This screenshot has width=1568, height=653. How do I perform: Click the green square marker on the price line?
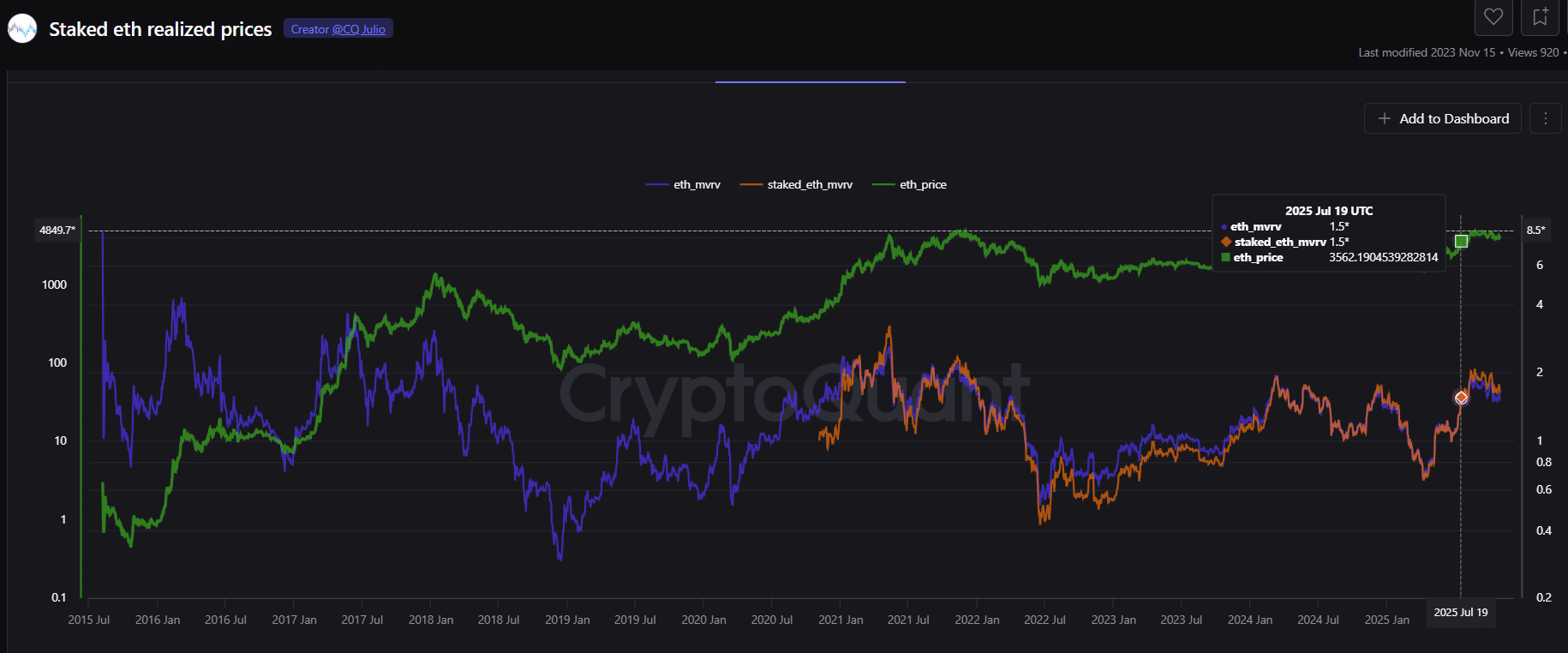1462,241
